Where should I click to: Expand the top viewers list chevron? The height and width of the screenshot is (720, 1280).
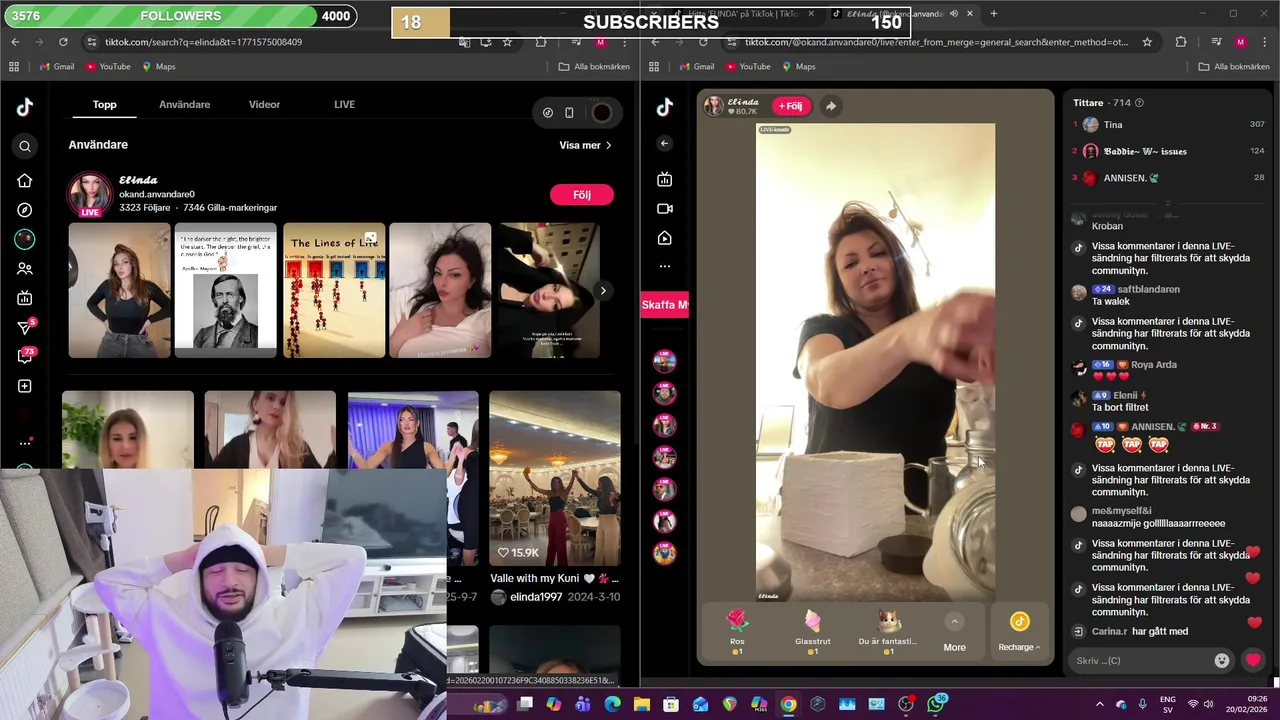[1167, 203]
